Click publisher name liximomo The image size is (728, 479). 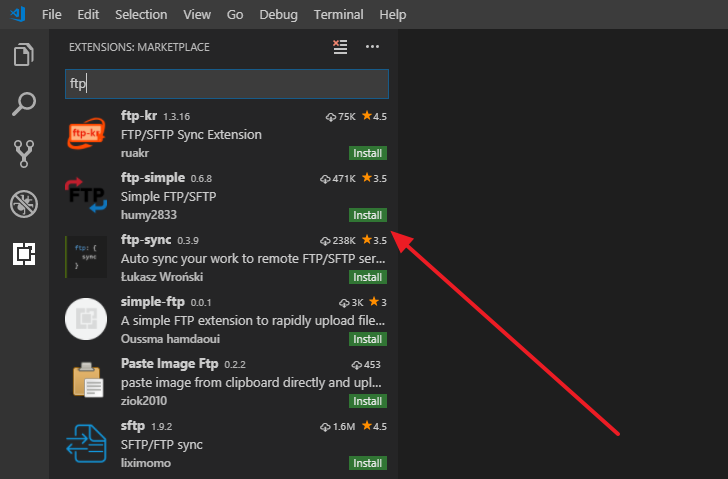click(146, 463)
